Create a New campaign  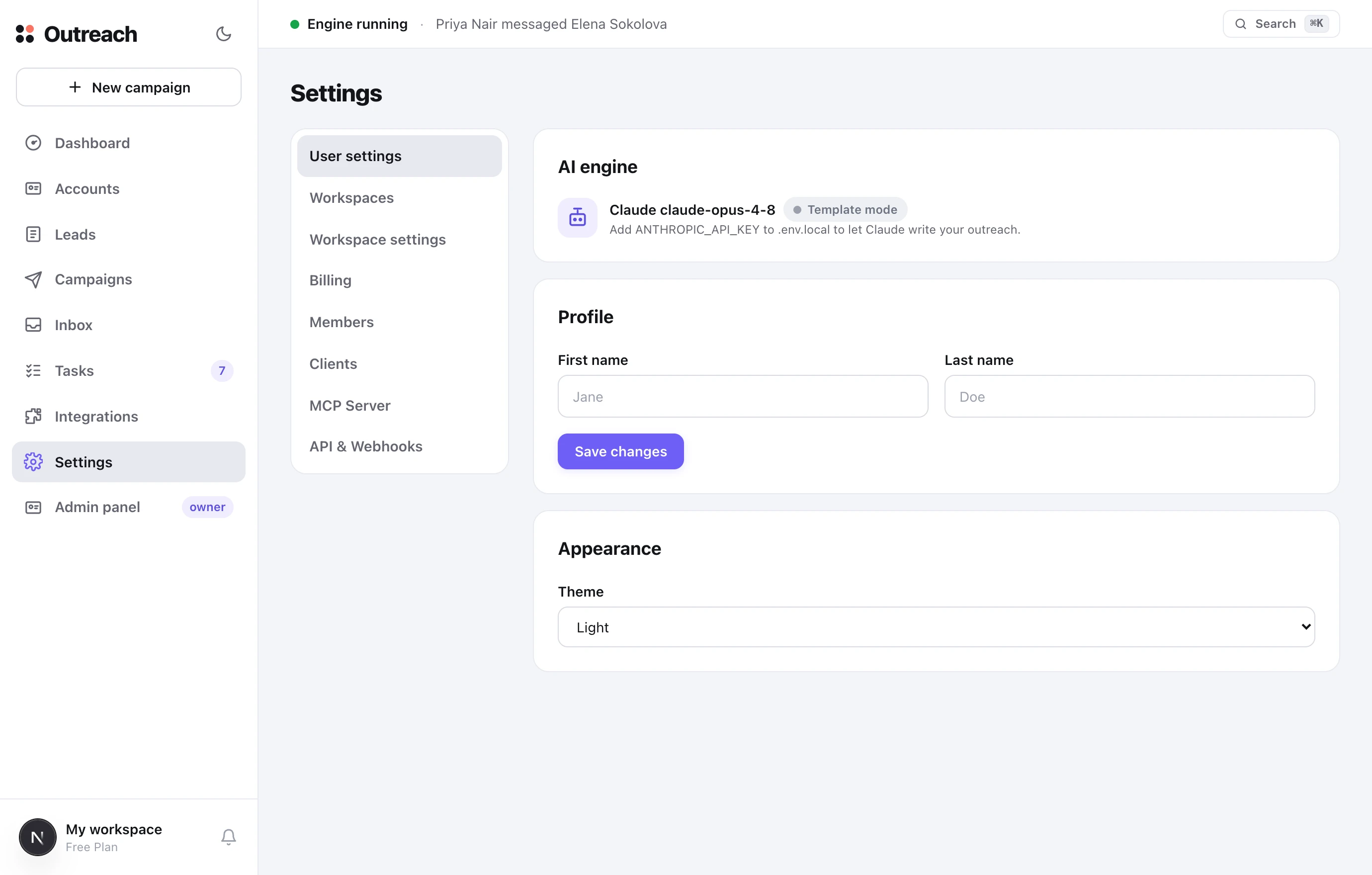coord(129,87)
